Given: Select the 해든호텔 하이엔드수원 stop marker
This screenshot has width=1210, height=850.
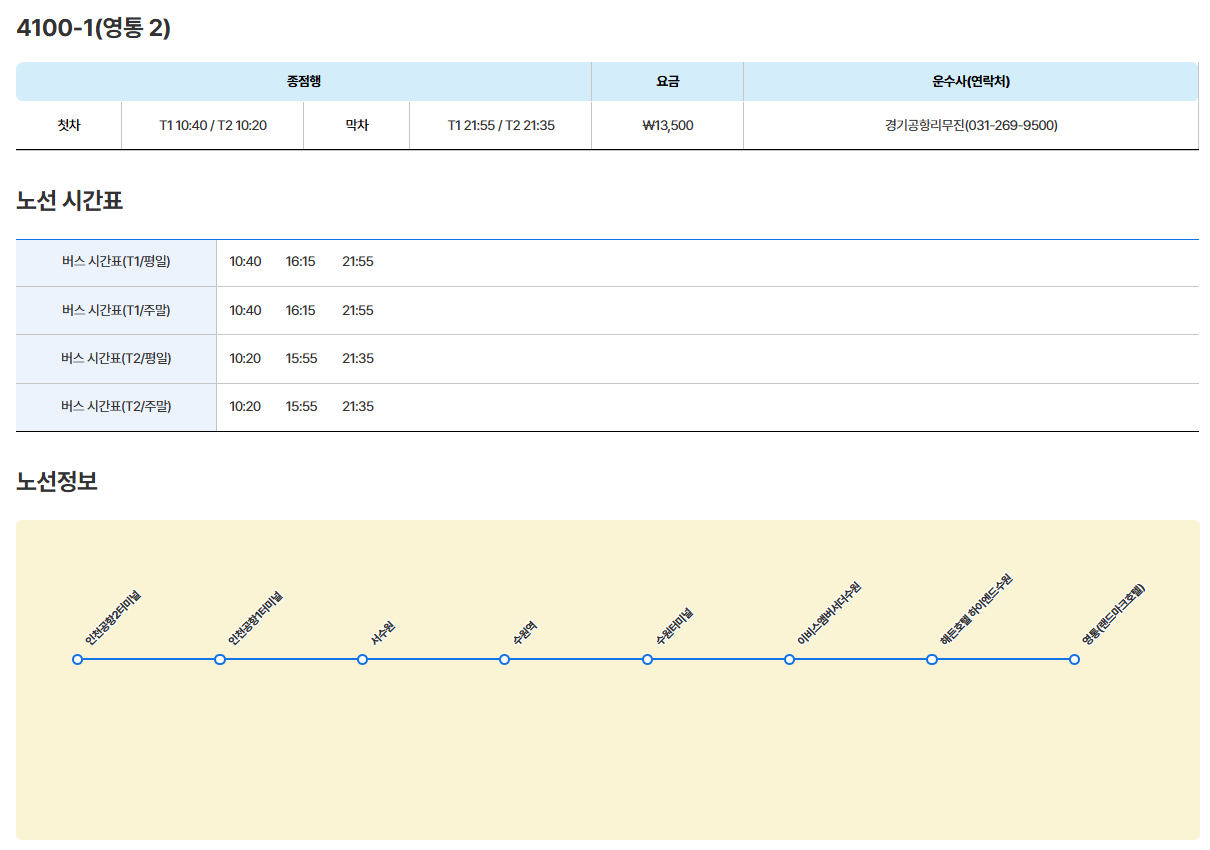Looking at the screenshot, I should [932, 659].
